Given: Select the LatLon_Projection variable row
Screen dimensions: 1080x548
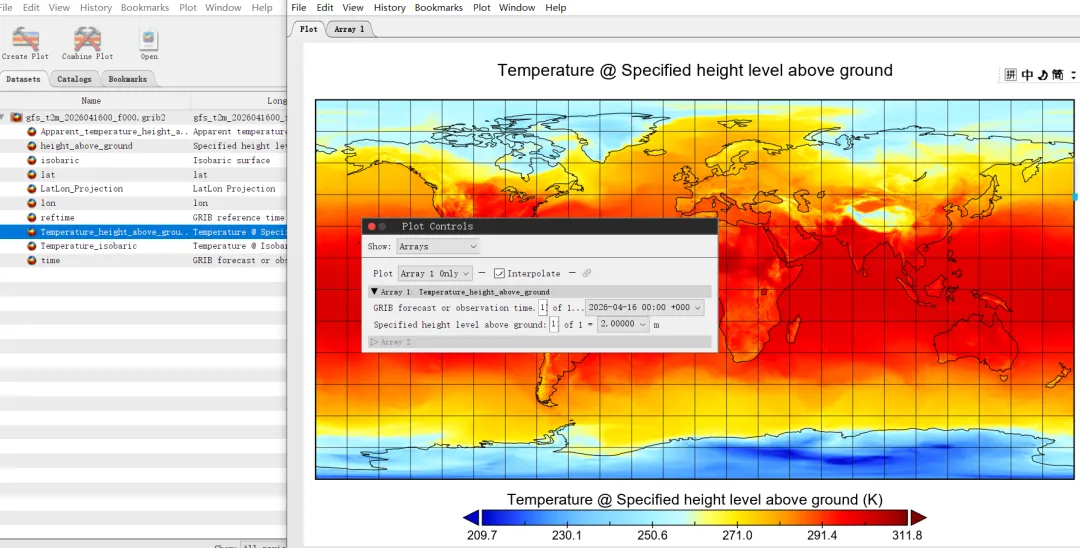Looking at the screenshot, I should point(143,189).
